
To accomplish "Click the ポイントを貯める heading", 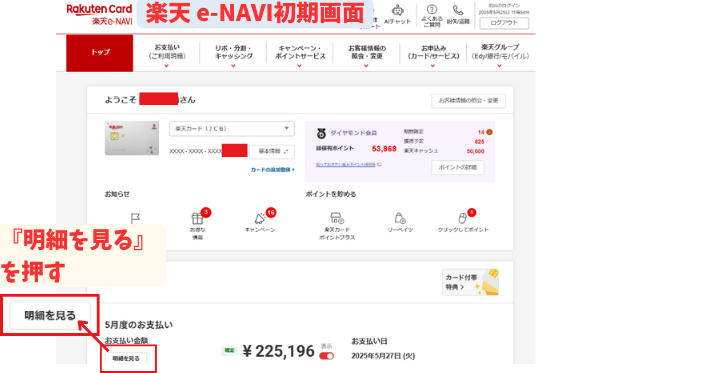I will pyautogui.click(x=331, y=194).
